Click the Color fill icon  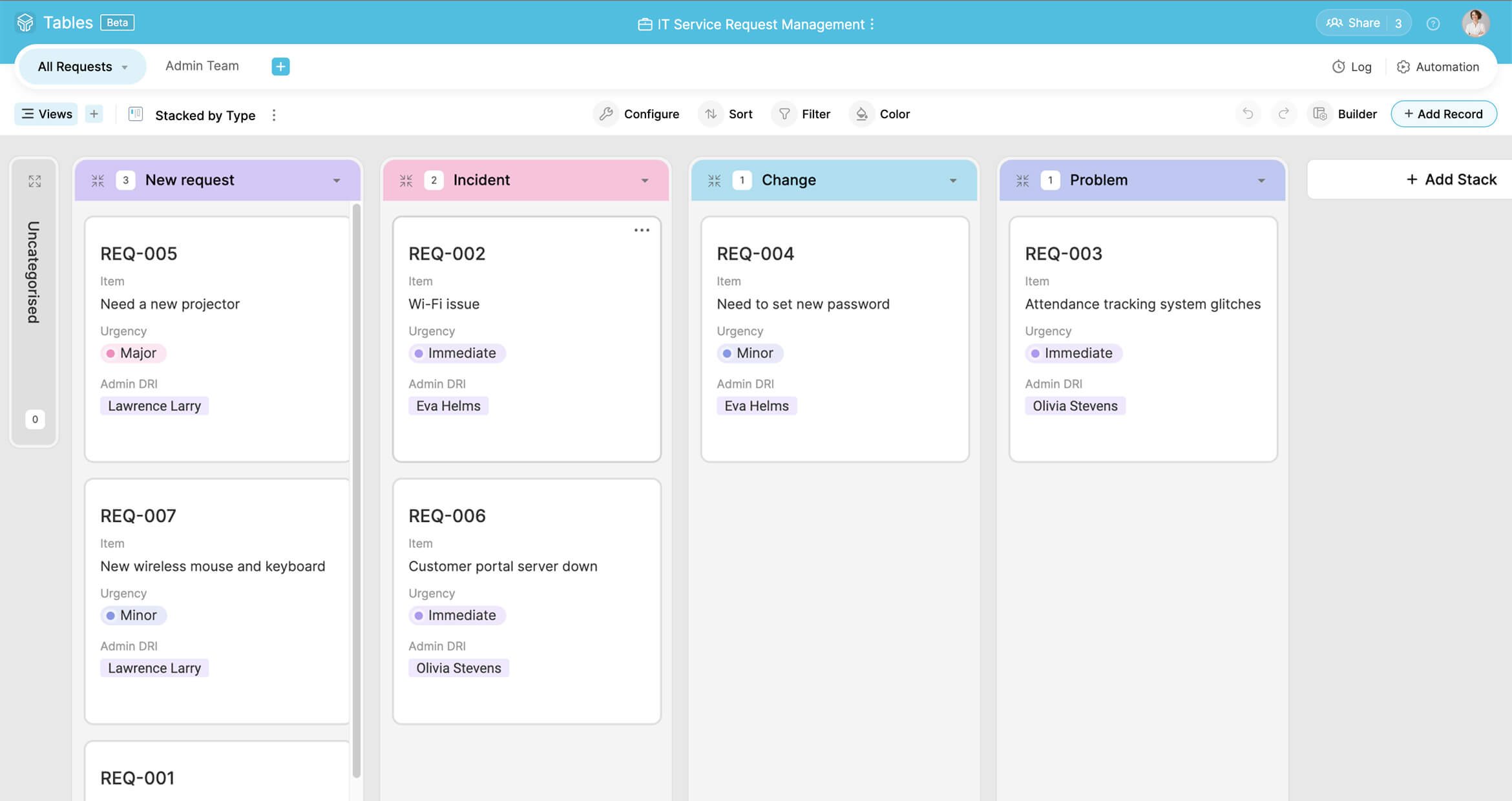861,114
